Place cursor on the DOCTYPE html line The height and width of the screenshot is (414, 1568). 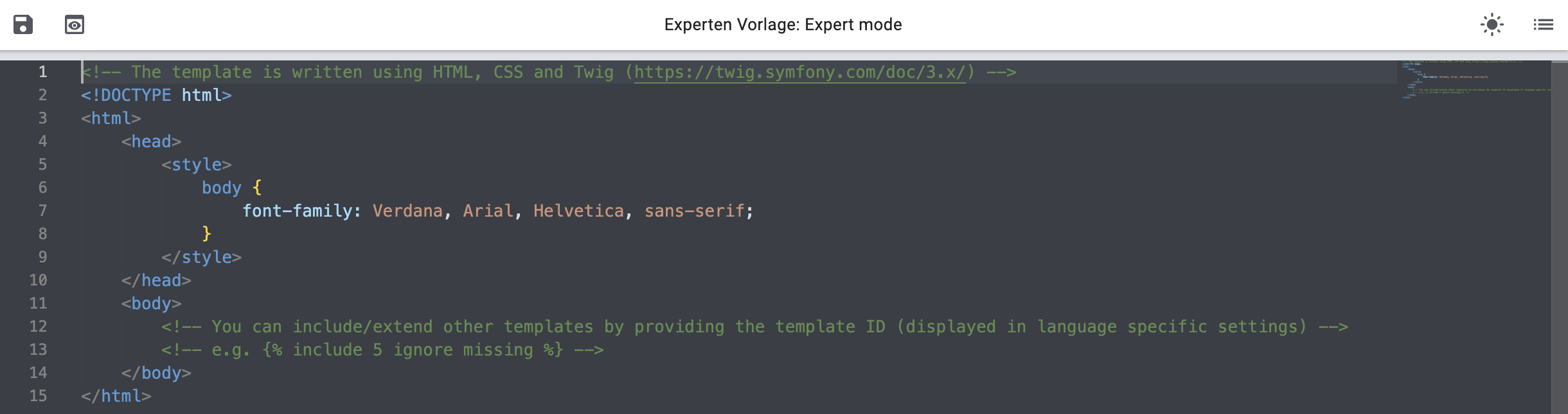[x=156, y=95]
